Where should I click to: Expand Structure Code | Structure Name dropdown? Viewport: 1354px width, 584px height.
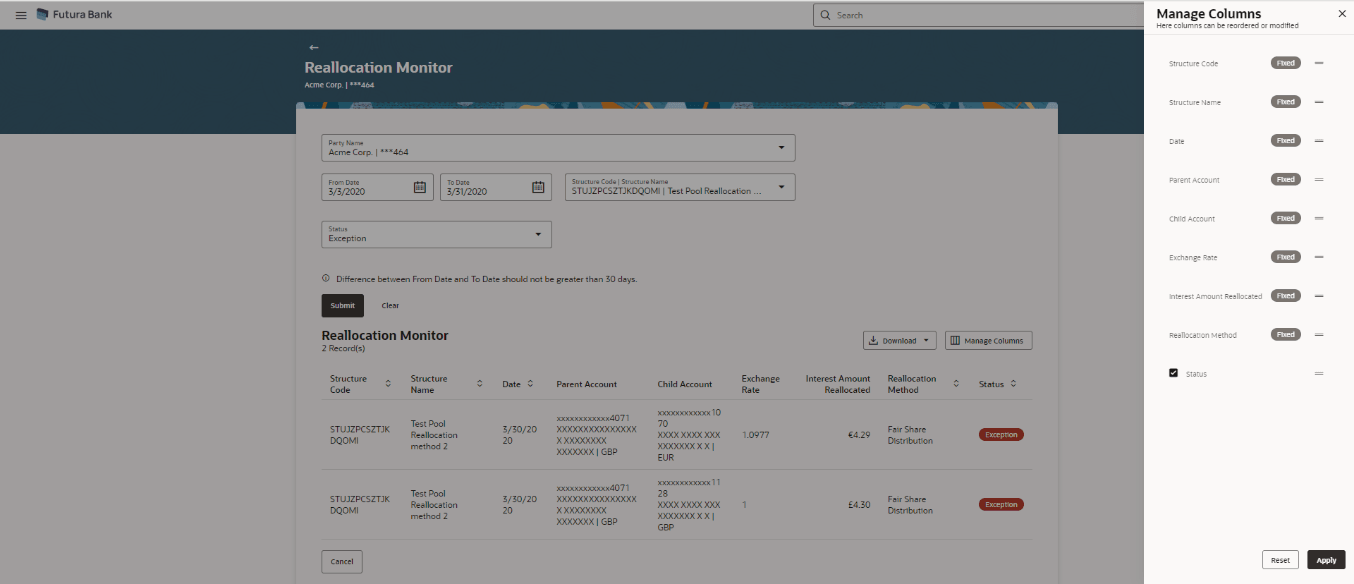coord(782,188)
